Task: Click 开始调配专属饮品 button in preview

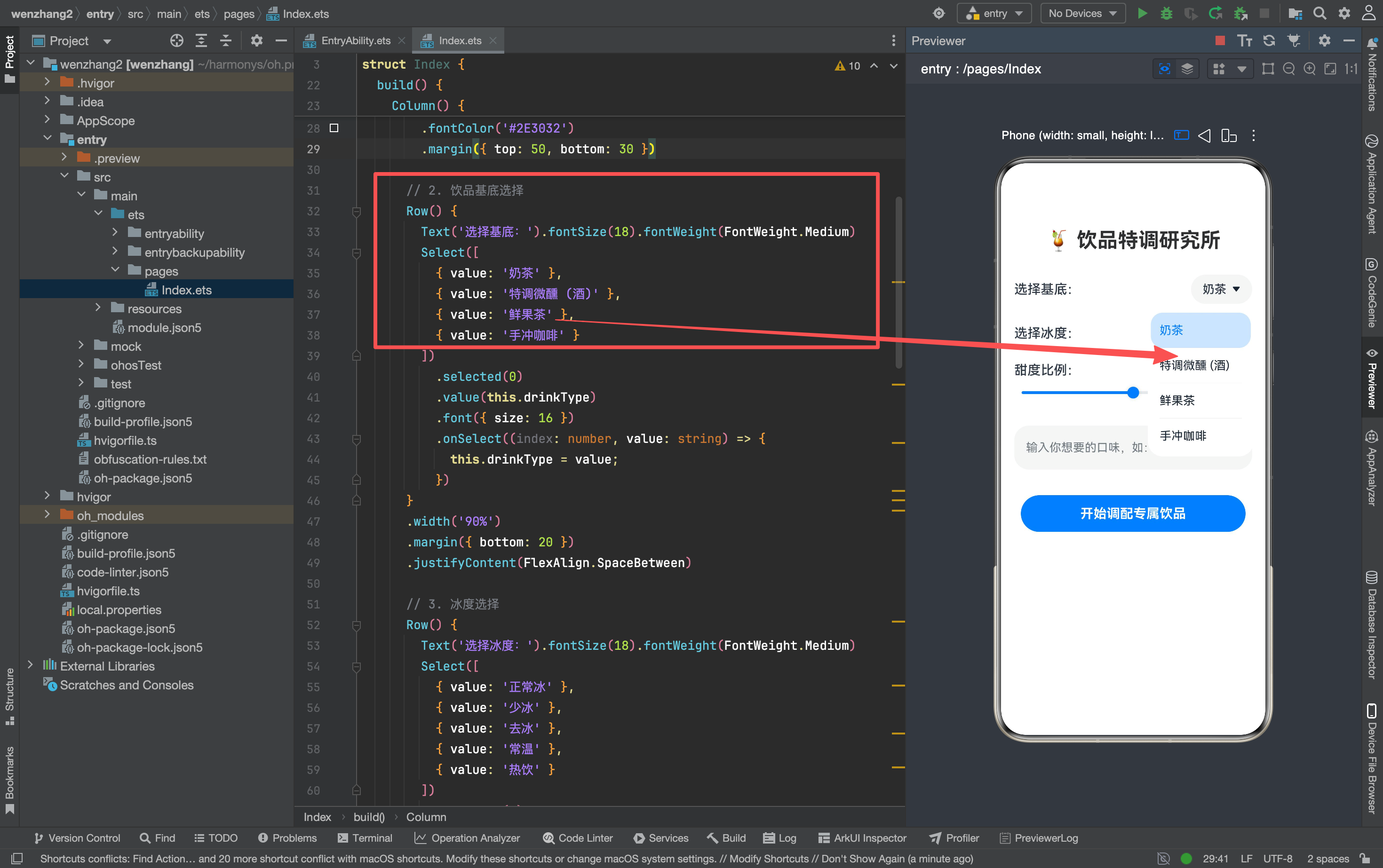Action: tap(1133, 513)
